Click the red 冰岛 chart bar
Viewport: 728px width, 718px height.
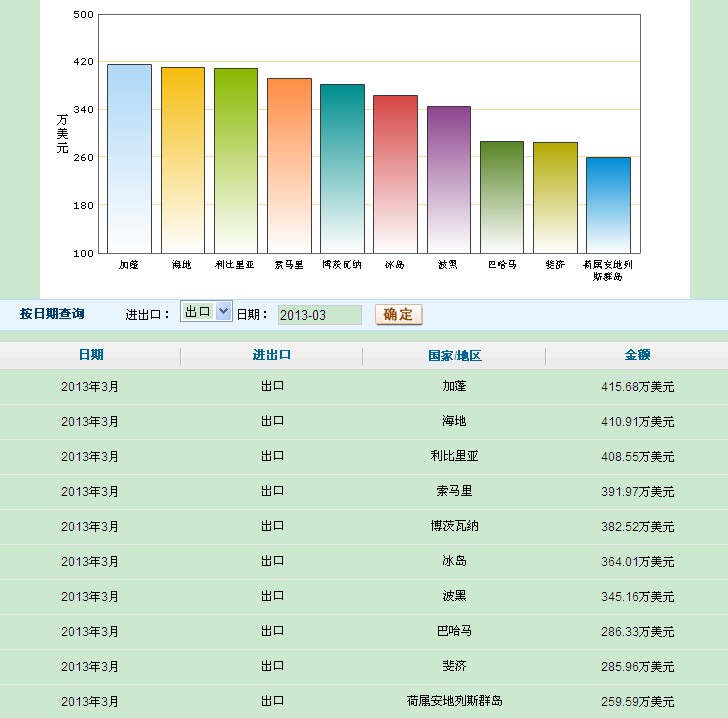coord(395,174)
